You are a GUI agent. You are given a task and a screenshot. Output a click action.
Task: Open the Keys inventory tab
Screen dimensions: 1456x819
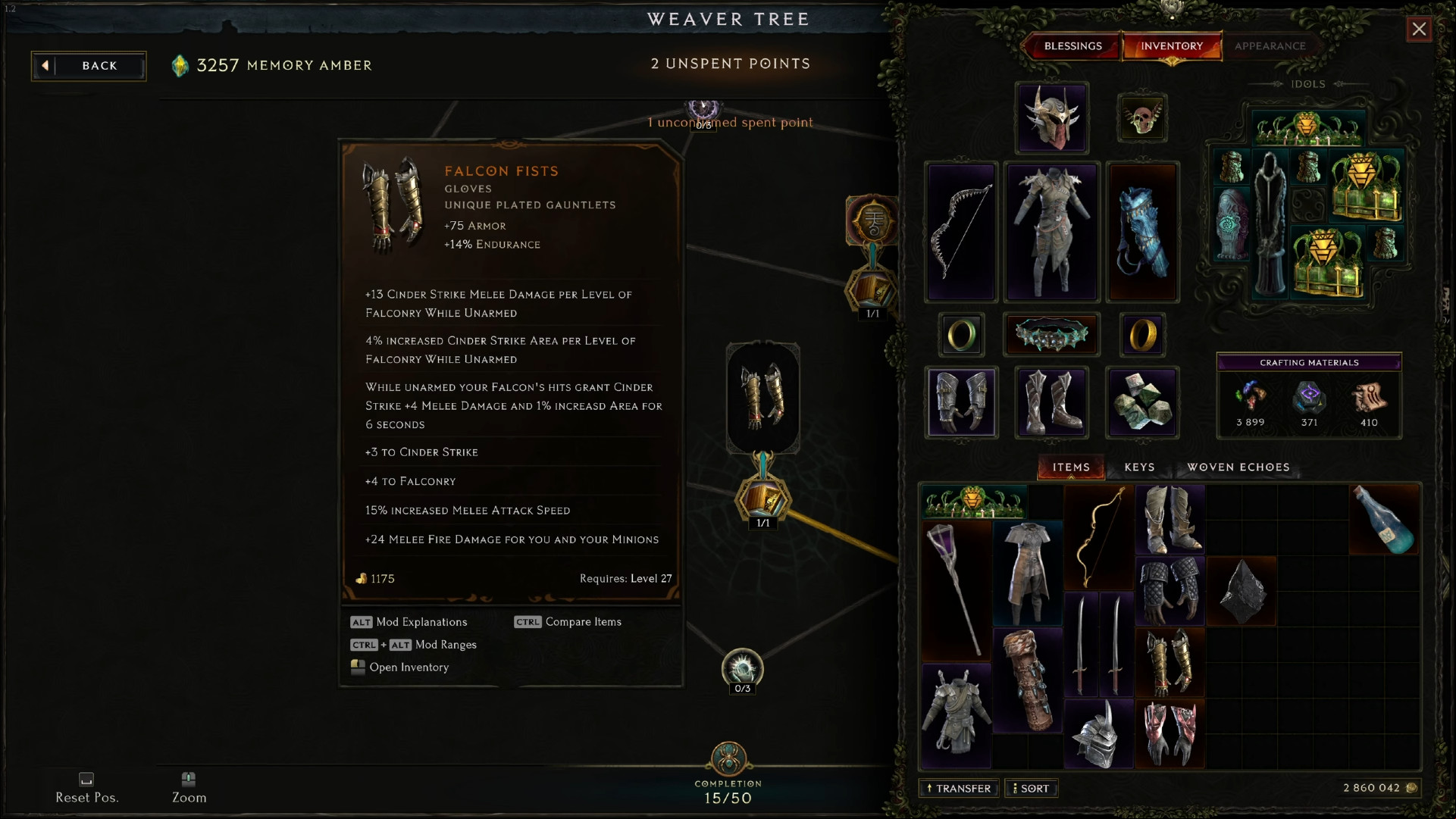[1139, 467]
